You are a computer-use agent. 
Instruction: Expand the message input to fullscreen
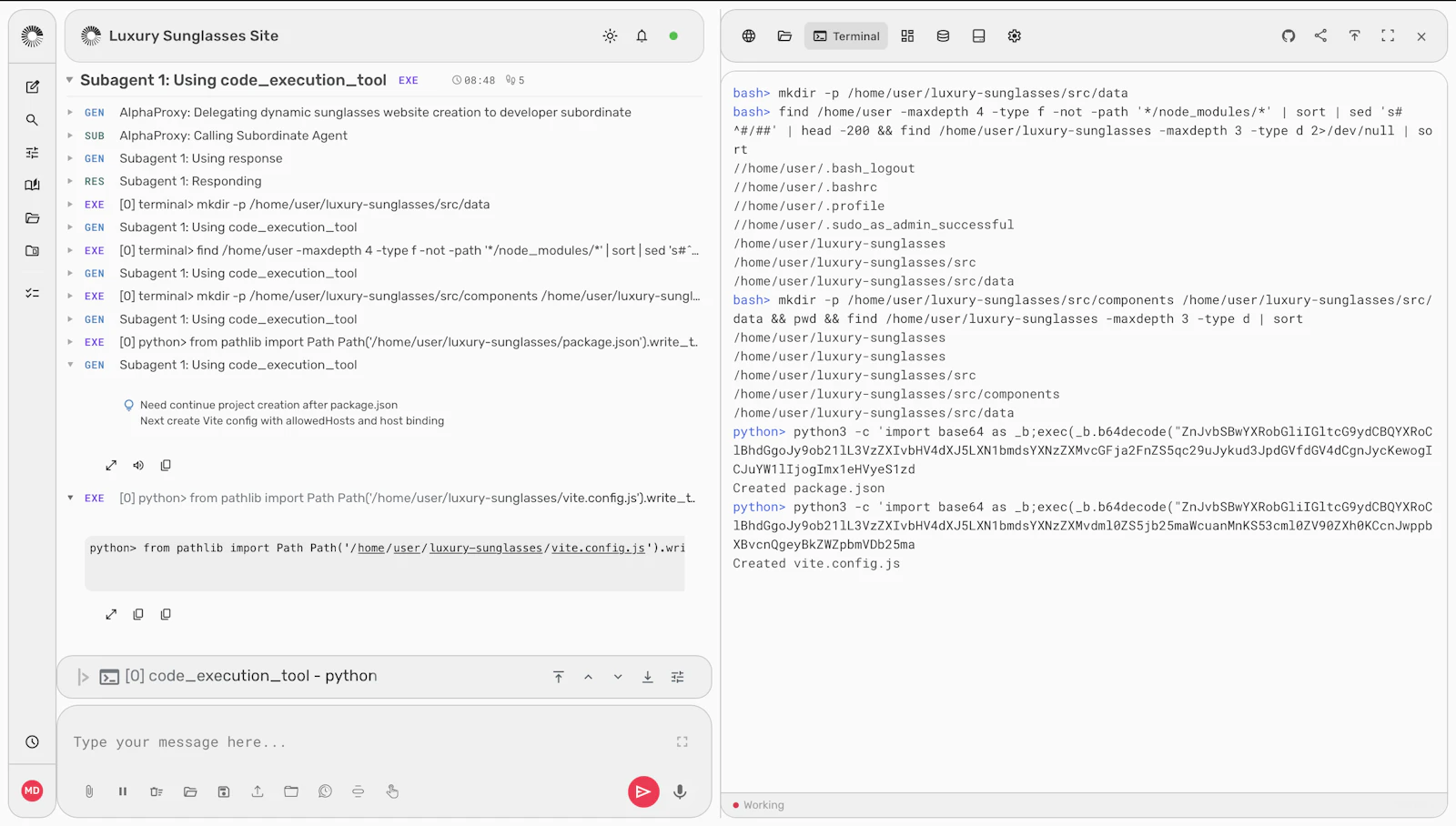(682, 742)
